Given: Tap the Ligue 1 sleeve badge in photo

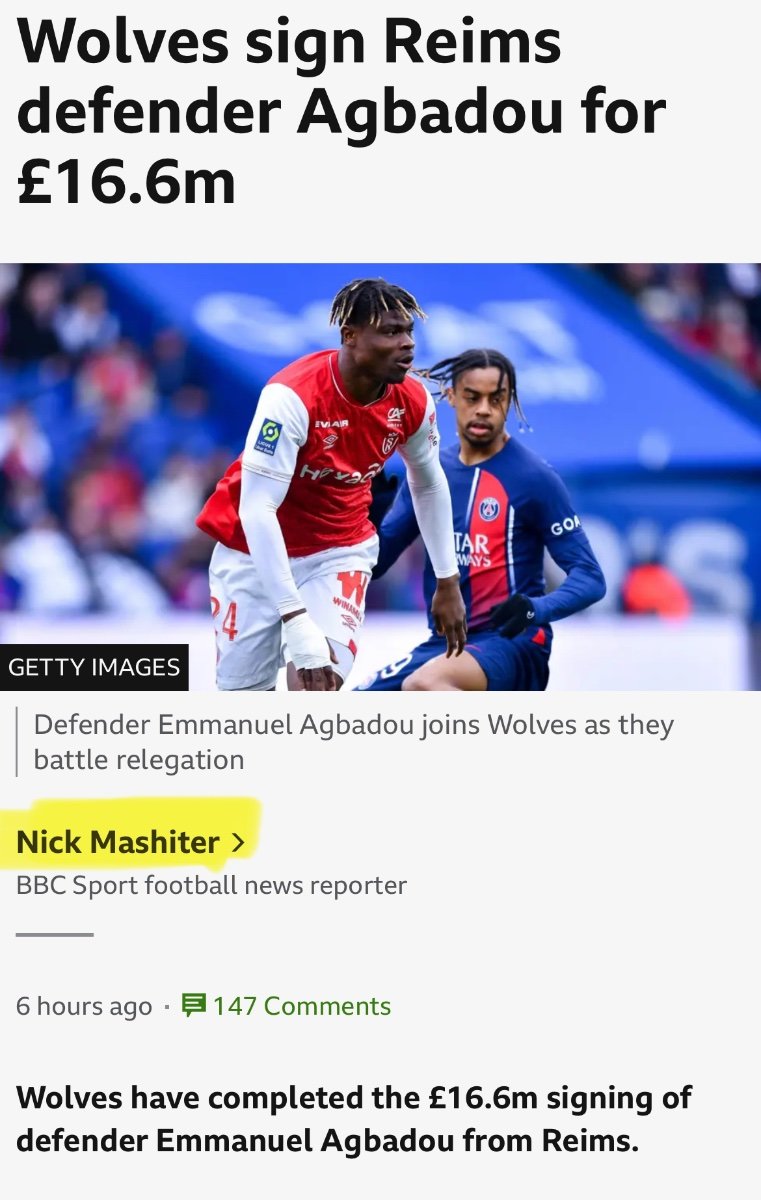Looking at the screenshot, I should pyautogui.click(x=269, y=437).
